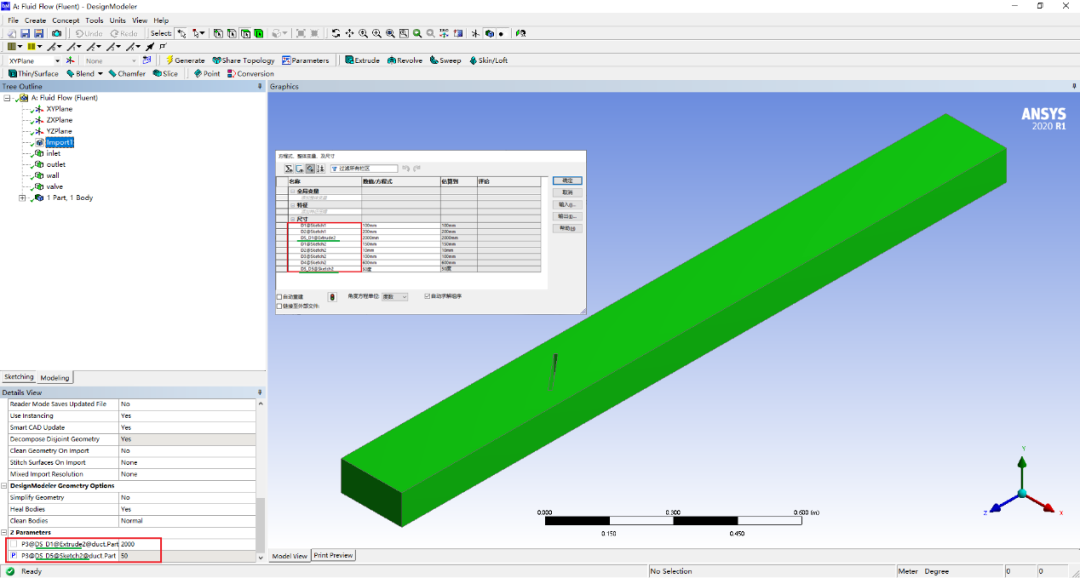Toggle the P box beside P3@DS_D5@Sketch2@duct.Part

(x=14, y=555)
